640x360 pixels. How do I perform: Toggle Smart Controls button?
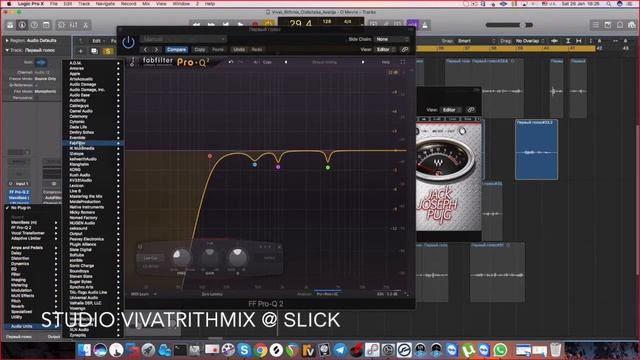click(x=62, y=25)
